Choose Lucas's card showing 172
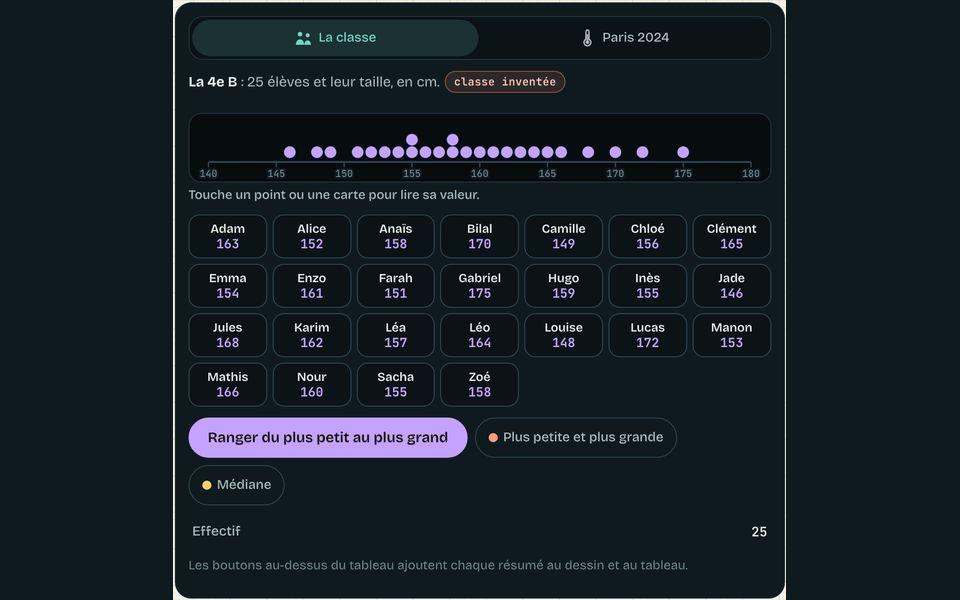Image resolution: width=960 pixels, height=600 pixels. (x=647, y=336)
